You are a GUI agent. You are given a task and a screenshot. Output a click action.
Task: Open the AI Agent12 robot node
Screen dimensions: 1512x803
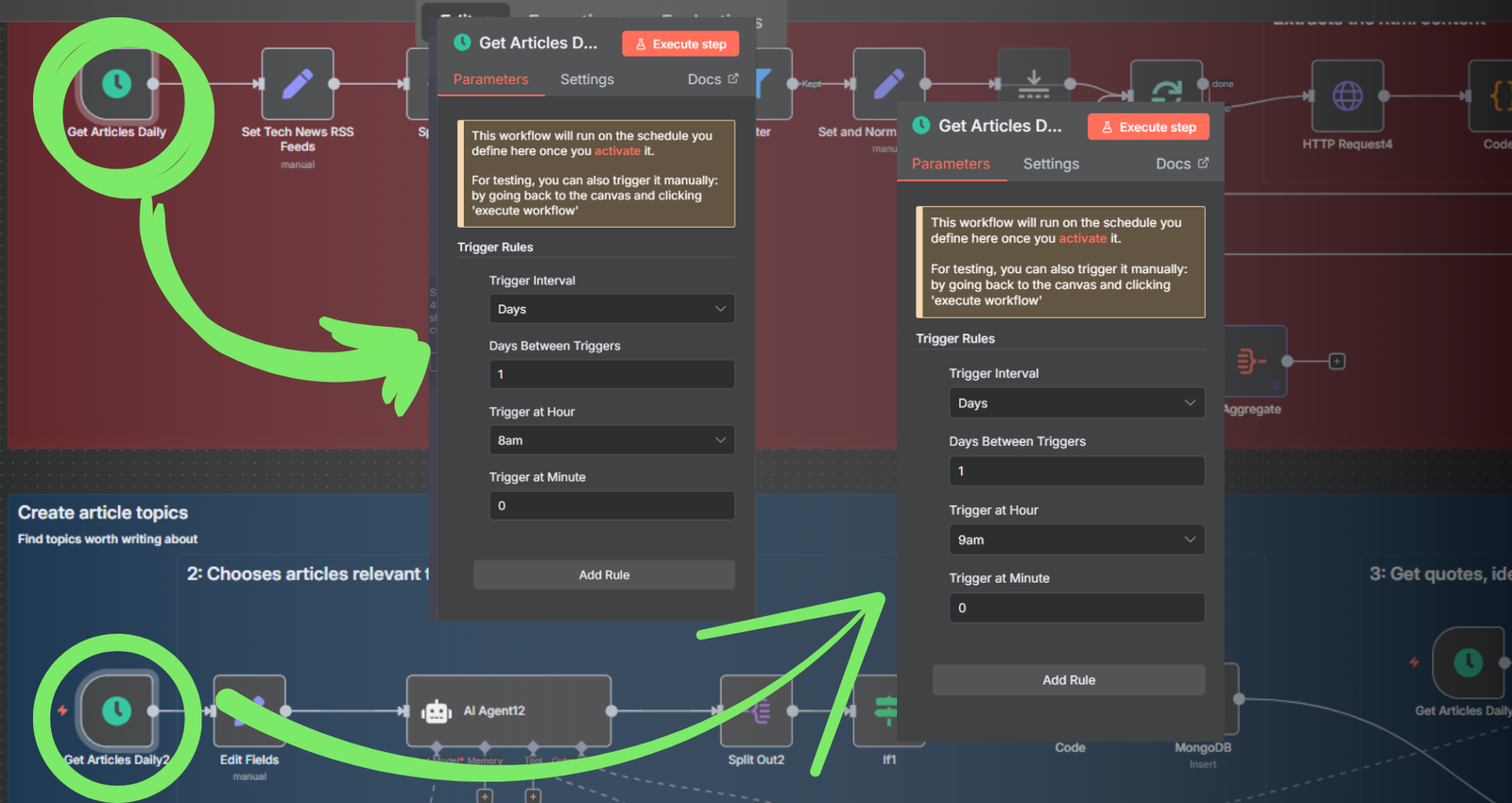pos(509,710)
